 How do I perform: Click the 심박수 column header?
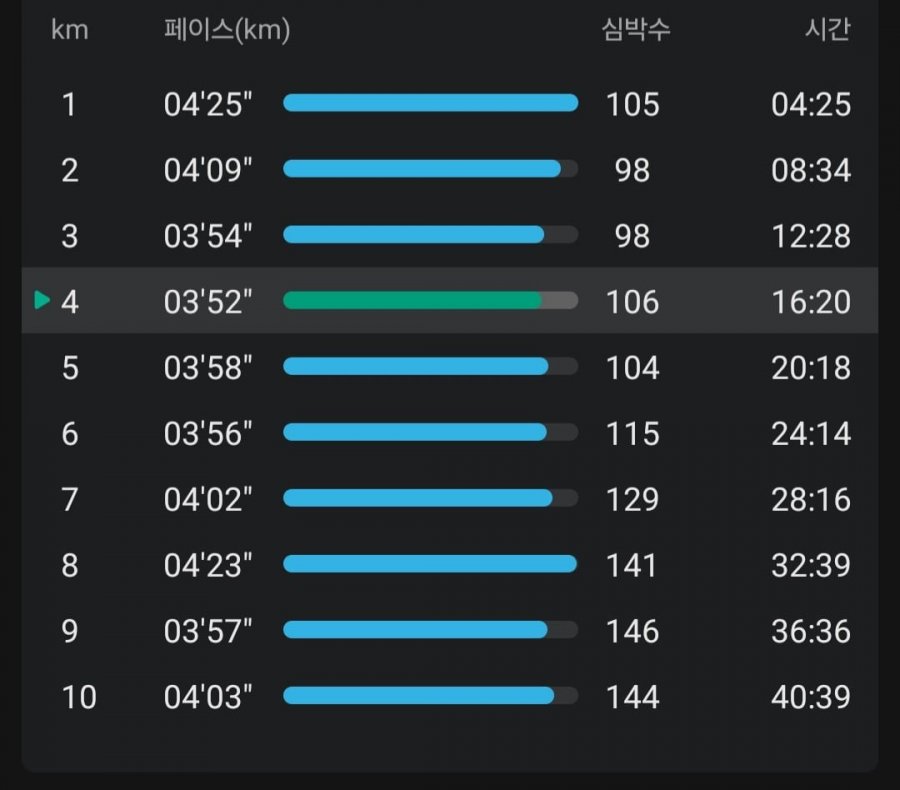[x=635, y=29]
